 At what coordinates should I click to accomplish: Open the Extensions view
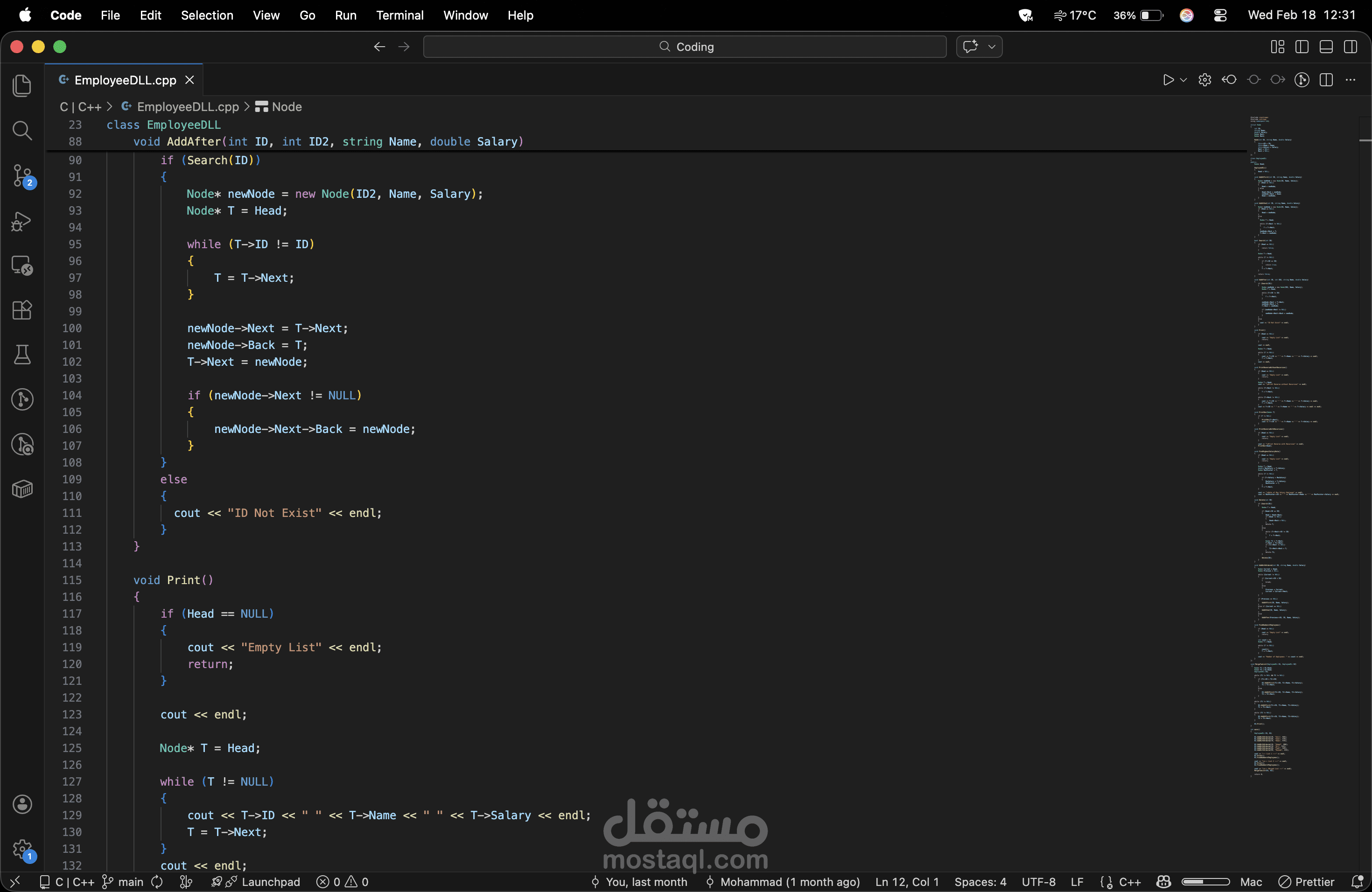[x=22, y=311]
